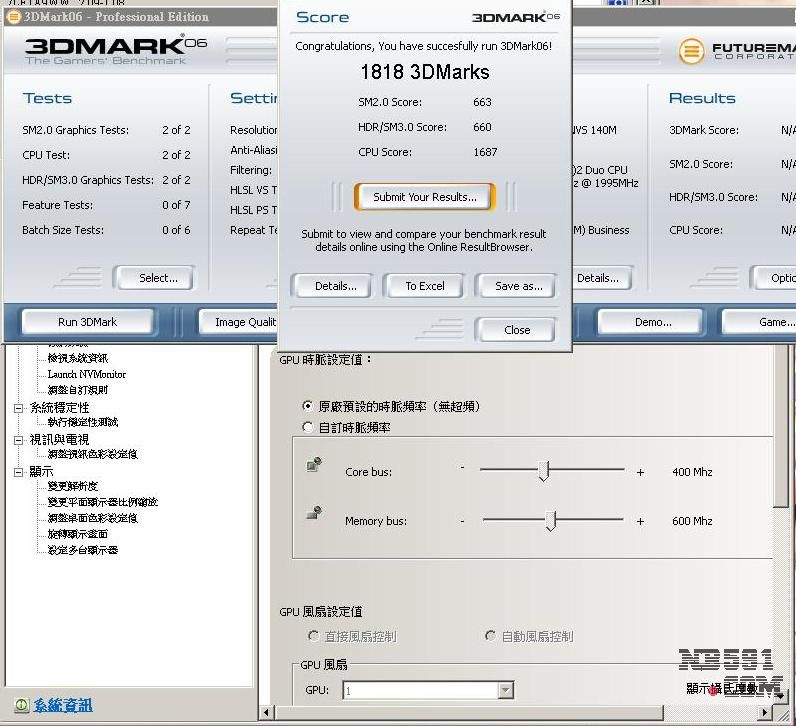Viewport: 796px width, 726px height.
Task: Click the horizontal scrollbar right arrow
Action: pos(766,712)
